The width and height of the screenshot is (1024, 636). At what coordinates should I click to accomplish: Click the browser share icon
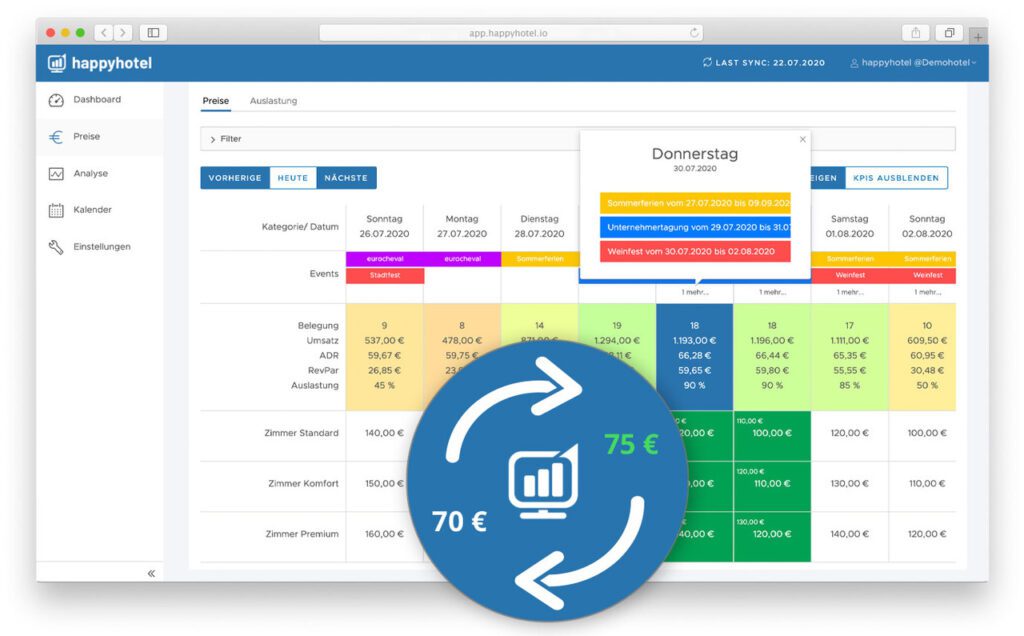tap(915, 33)
